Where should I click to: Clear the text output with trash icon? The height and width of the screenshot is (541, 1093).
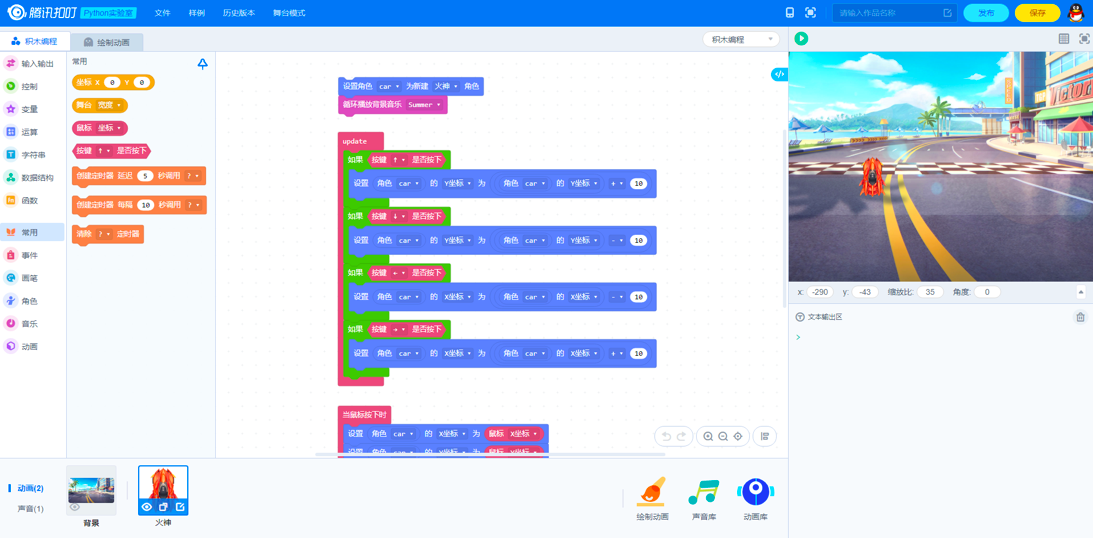click(x=1080, y=317)
